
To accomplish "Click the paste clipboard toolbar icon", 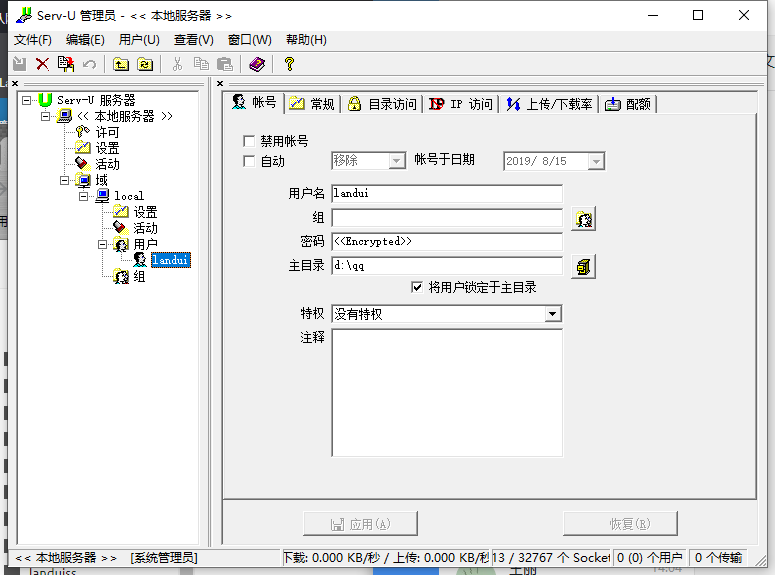I will [x=225, y=64].
